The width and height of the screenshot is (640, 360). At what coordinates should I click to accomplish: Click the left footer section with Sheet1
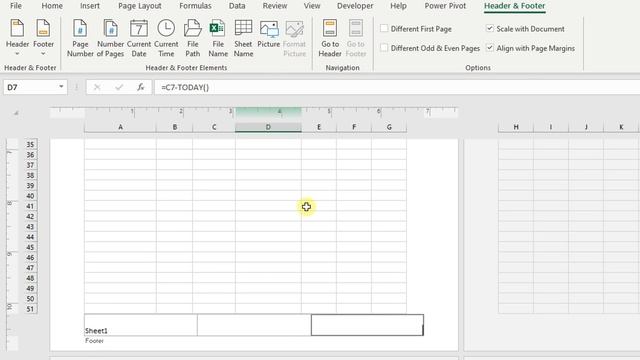(141, 325)
